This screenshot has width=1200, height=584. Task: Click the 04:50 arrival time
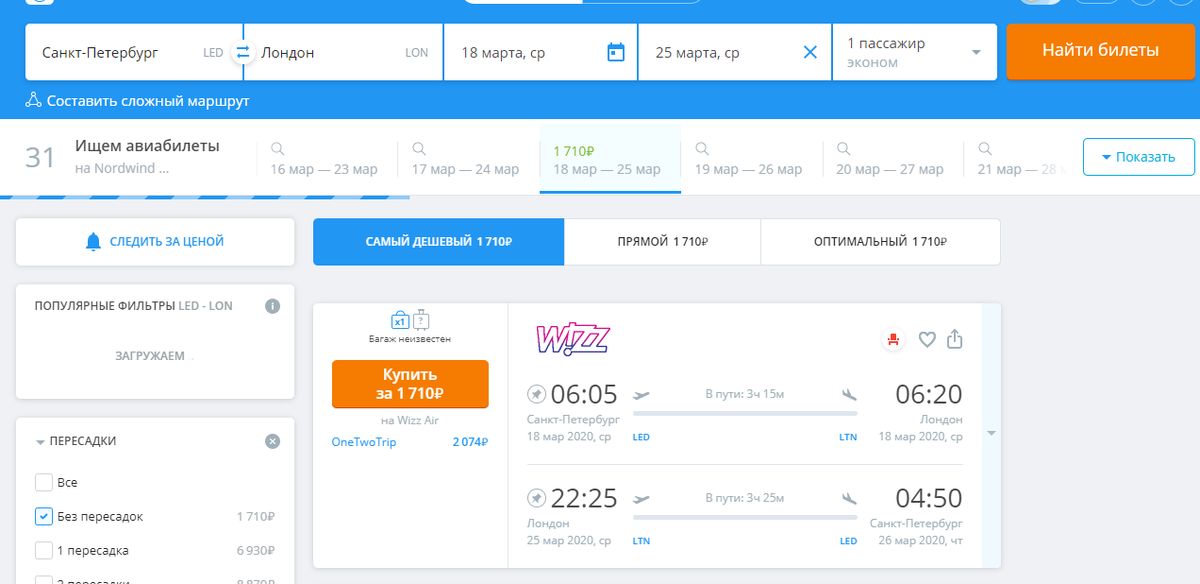point(929,497)
